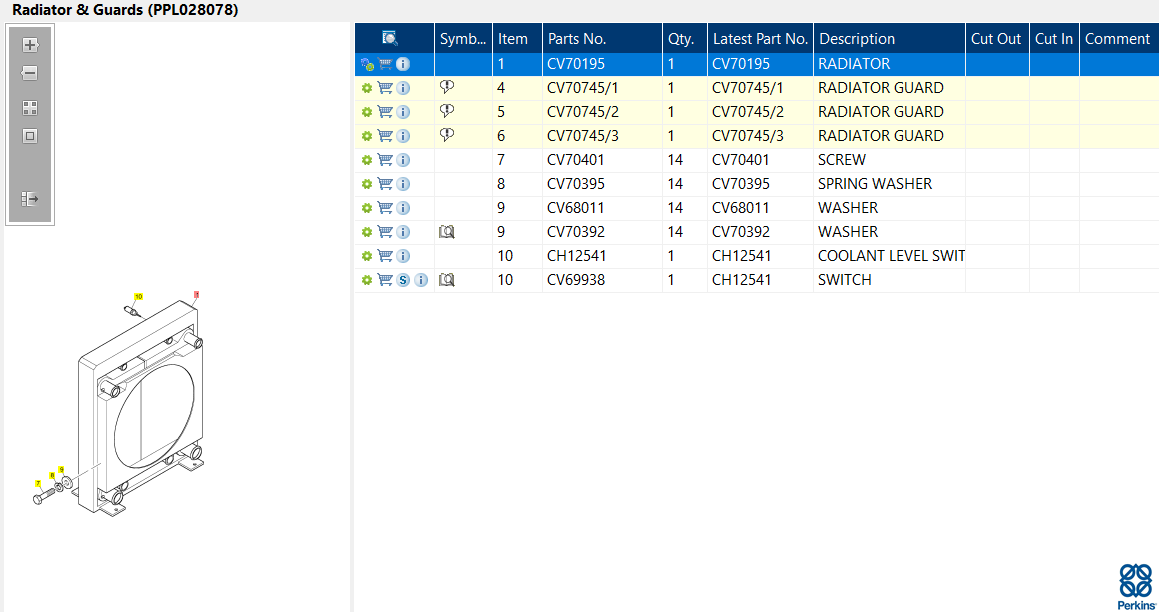The image size is (1159, 612).
Task: Select callout 10 on the diagram
Action: point(138,296)
